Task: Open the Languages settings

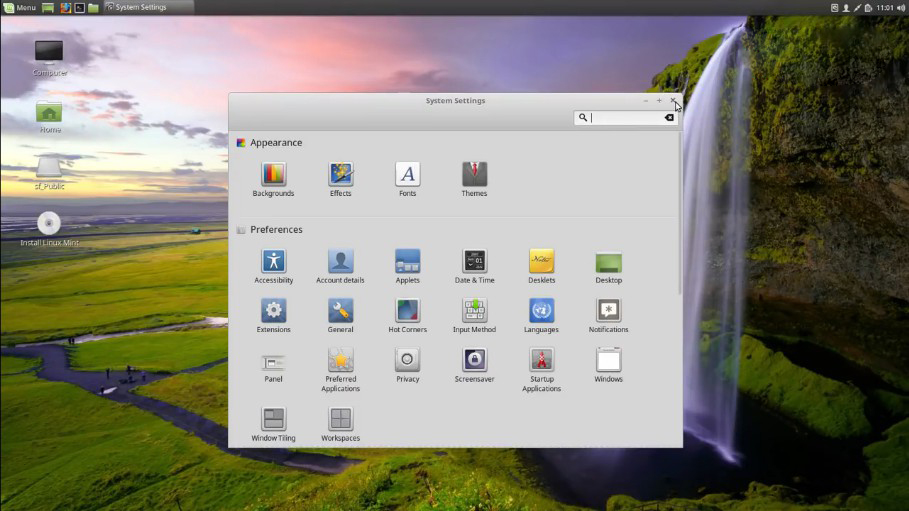Action: [541, 316]
